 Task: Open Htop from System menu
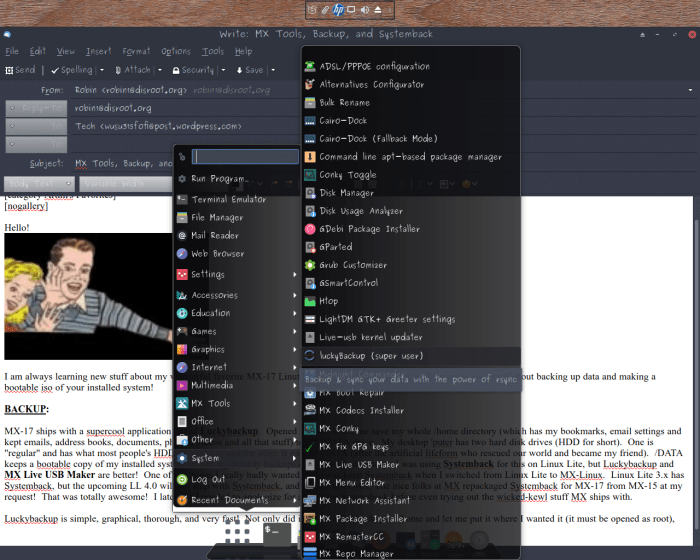click(411, 301)
